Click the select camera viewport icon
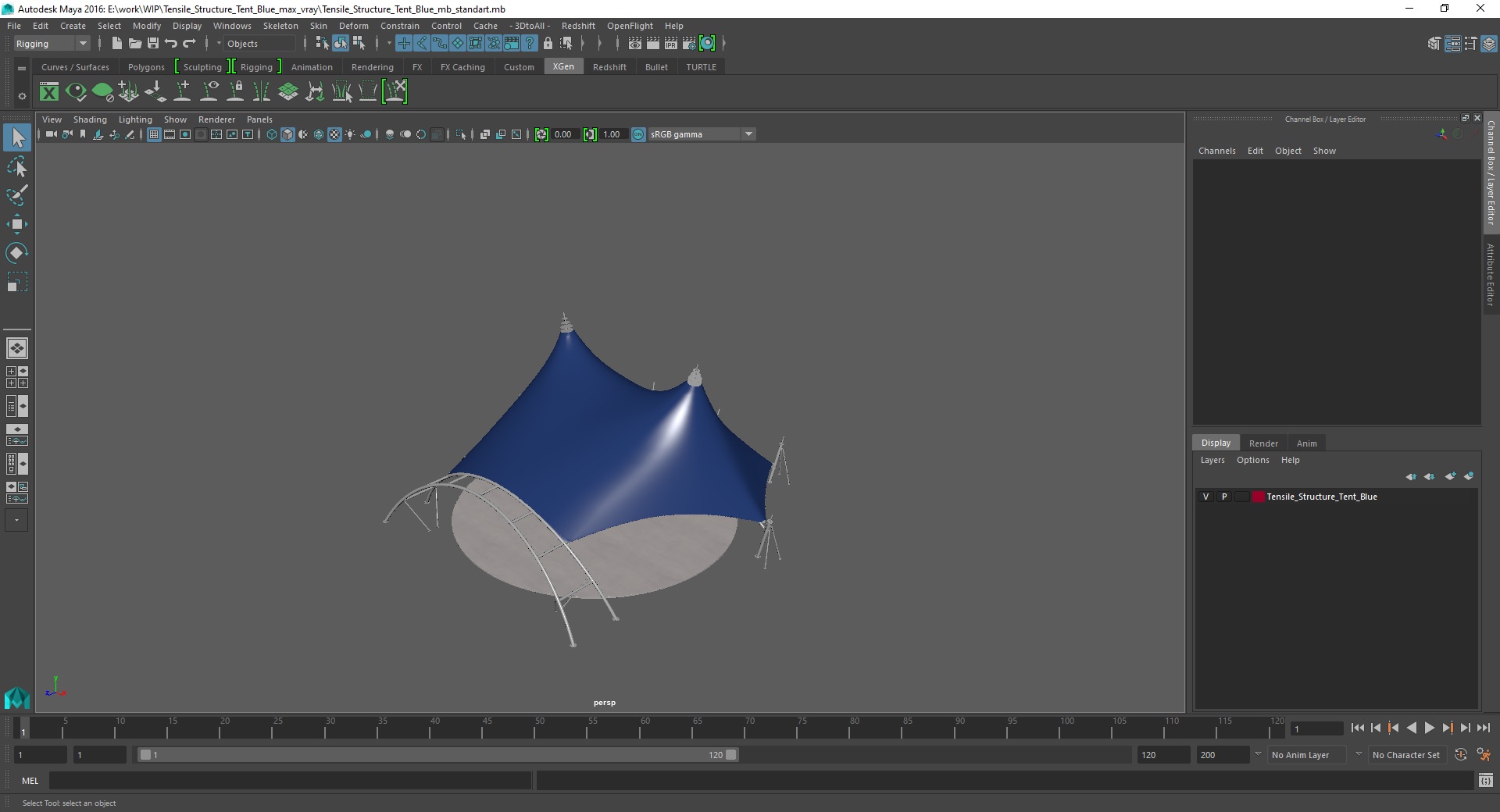This screenshot has height=812, width=1500. 52,134
